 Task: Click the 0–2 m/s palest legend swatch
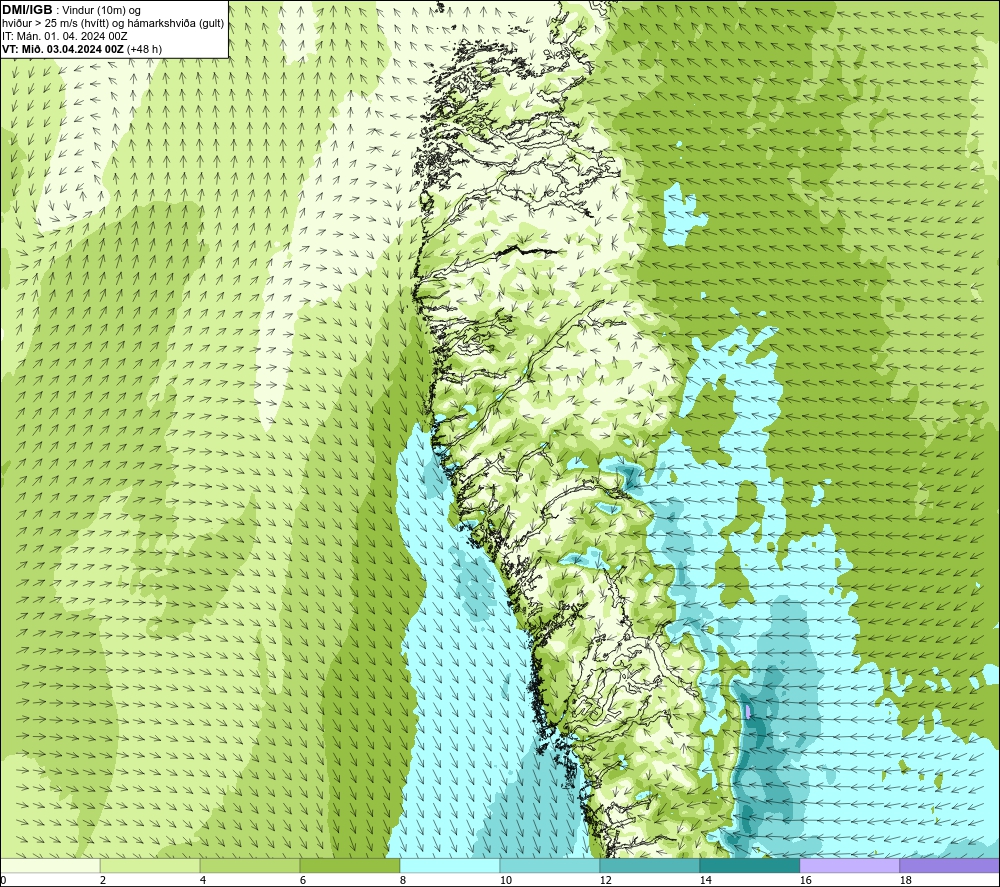[50, 865]
